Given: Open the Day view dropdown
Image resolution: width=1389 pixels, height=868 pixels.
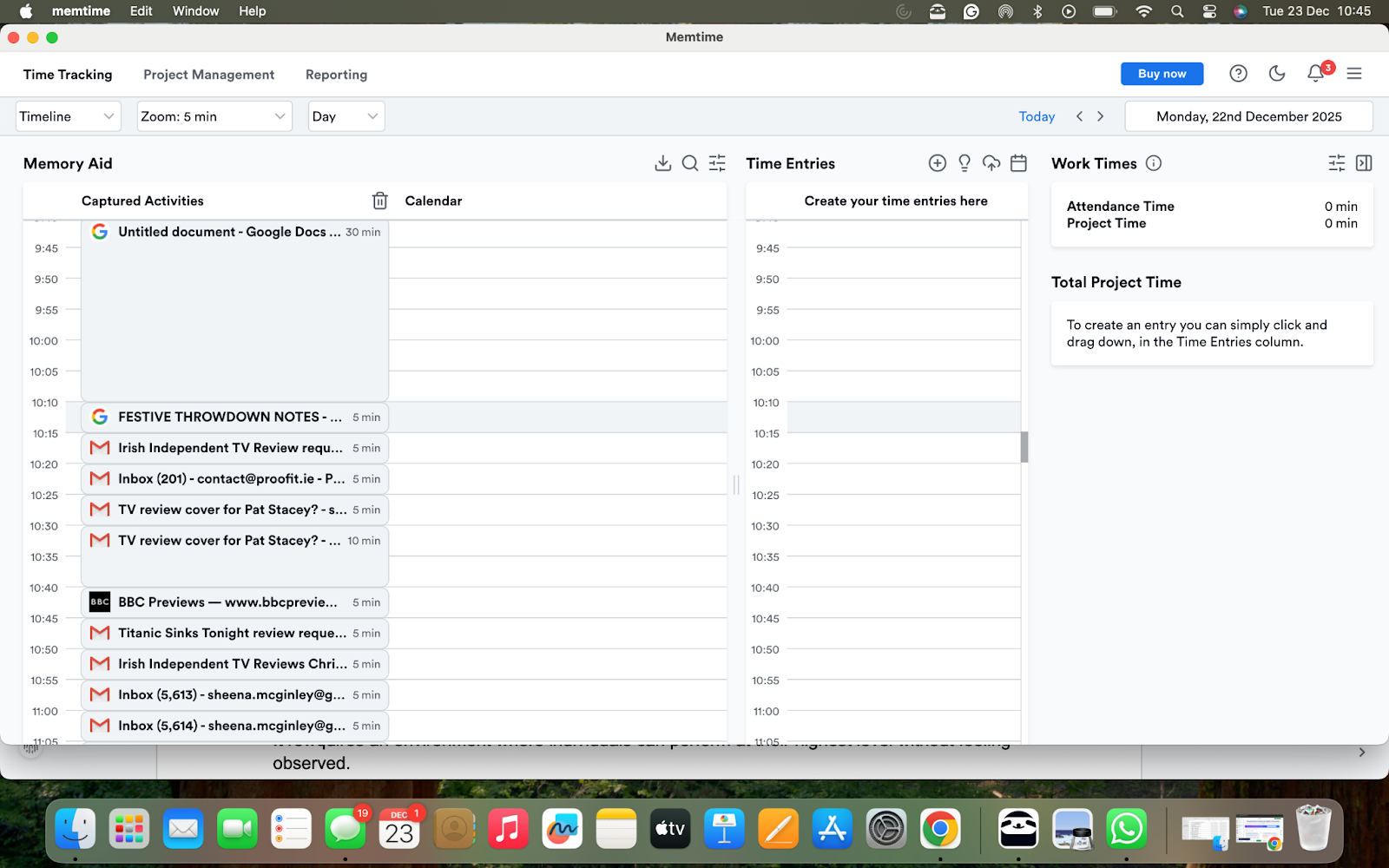Looking at the screenshot, I should (346, 115).
